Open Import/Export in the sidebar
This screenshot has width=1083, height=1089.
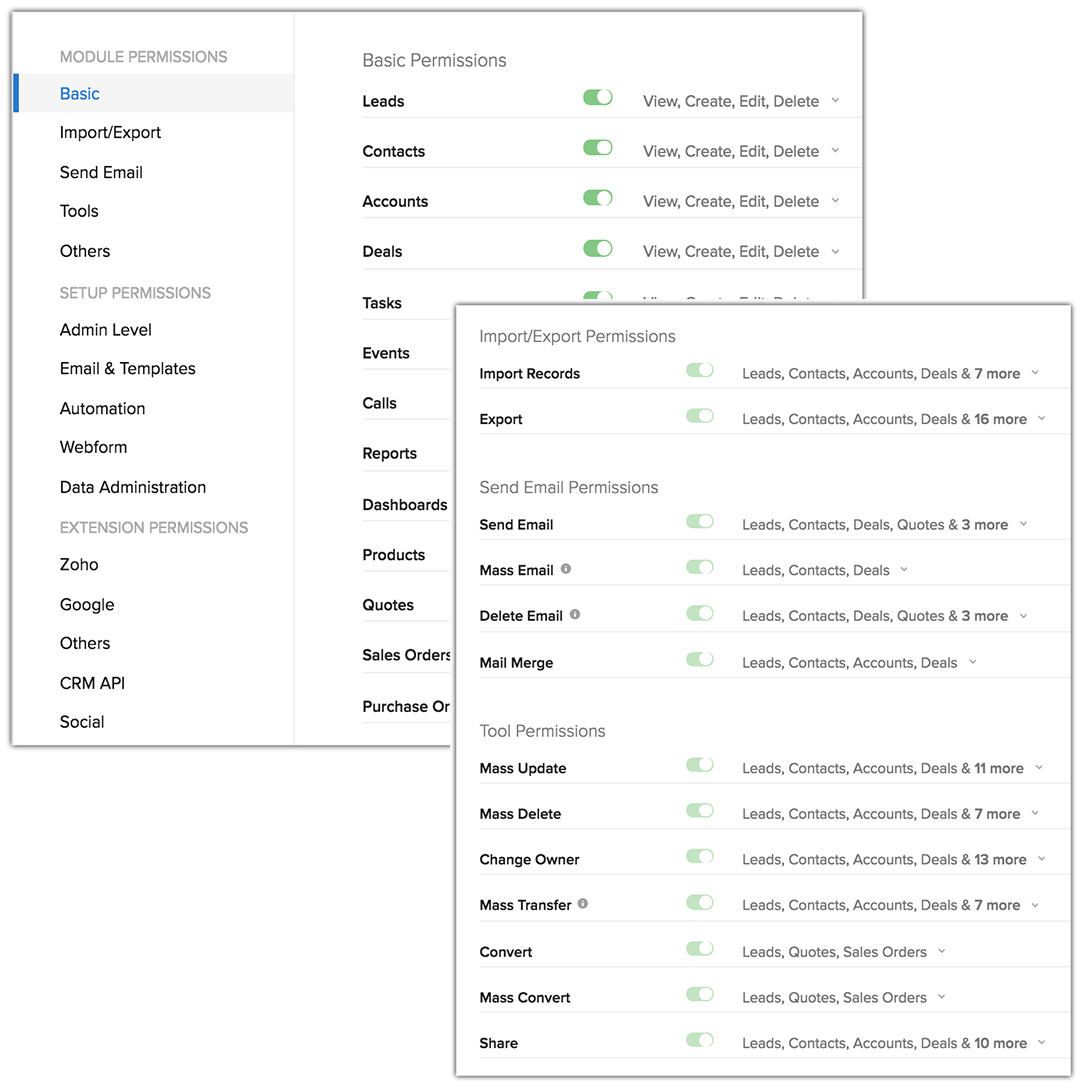pyautogui.click(x=110, y=133)
